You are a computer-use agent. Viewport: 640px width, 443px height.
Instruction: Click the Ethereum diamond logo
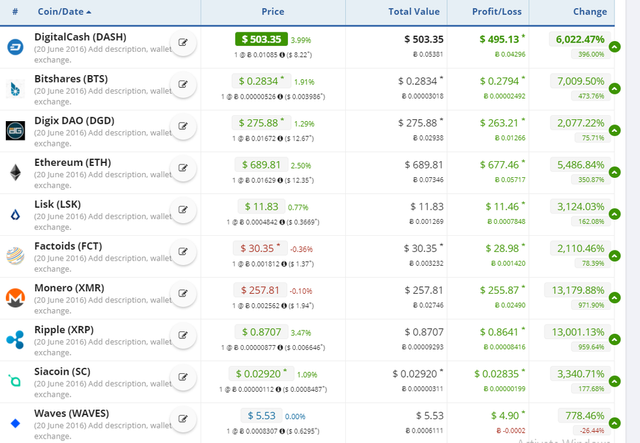(x=16, y=172)
